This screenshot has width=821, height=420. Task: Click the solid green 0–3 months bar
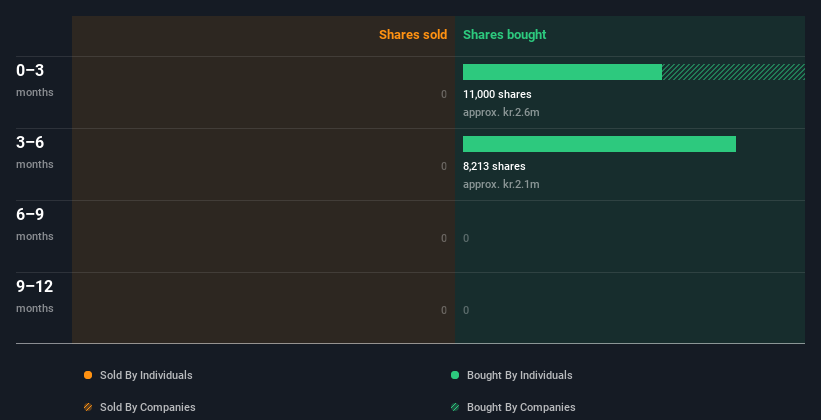click(x=562, y=72)
